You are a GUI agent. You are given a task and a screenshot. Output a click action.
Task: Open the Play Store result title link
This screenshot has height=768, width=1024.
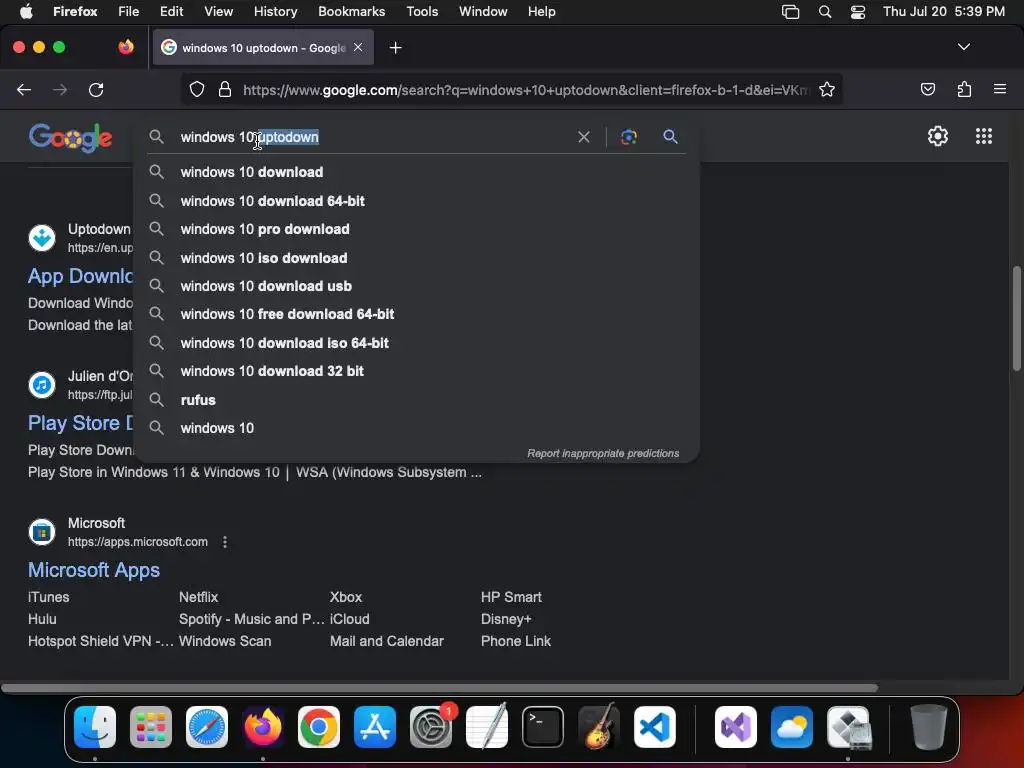(80, 423)
